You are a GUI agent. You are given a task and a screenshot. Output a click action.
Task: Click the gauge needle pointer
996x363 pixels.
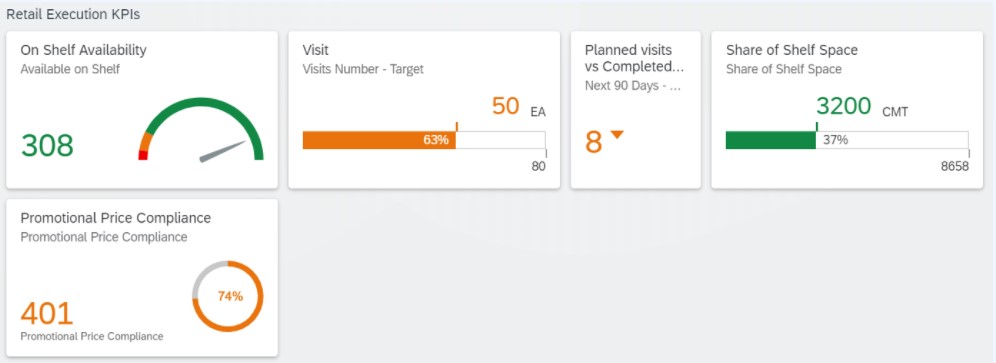pos(222,151)
